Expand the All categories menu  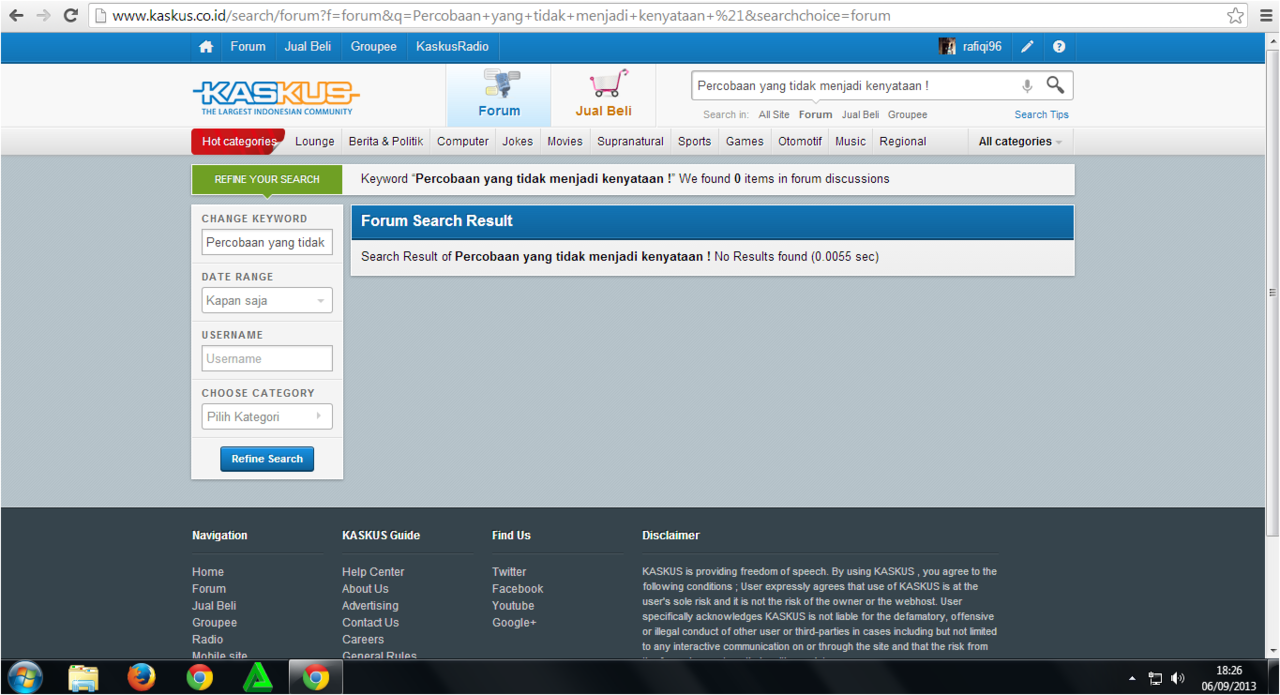(1020, 142)
